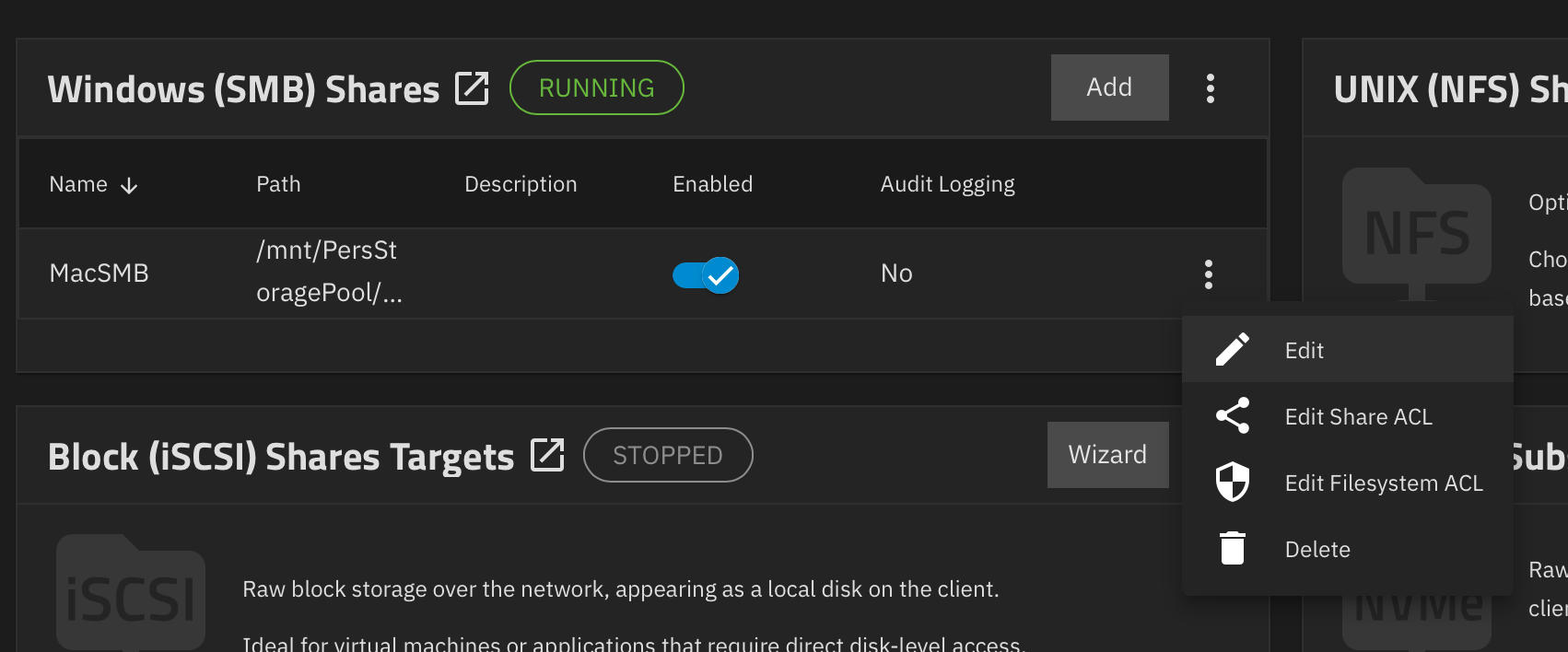Disable the MacSMB share toggle
Image resolution: width=1568 pixels, height=652 pixels.
[706, 274]
